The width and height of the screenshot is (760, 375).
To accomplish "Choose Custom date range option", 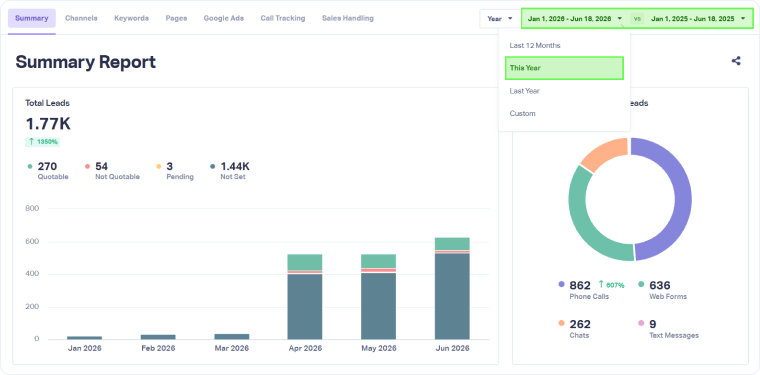I will coord(522,113).
